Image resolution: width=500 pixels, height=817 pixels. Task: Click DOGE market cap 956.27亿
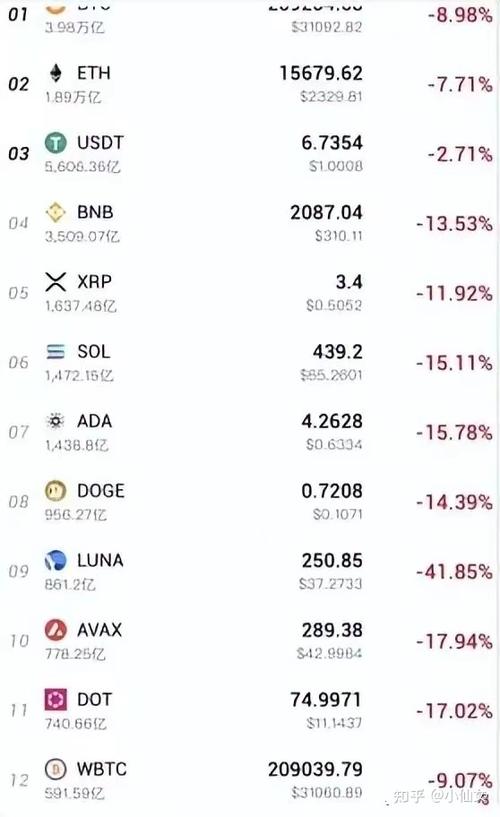tap(76, 515)
